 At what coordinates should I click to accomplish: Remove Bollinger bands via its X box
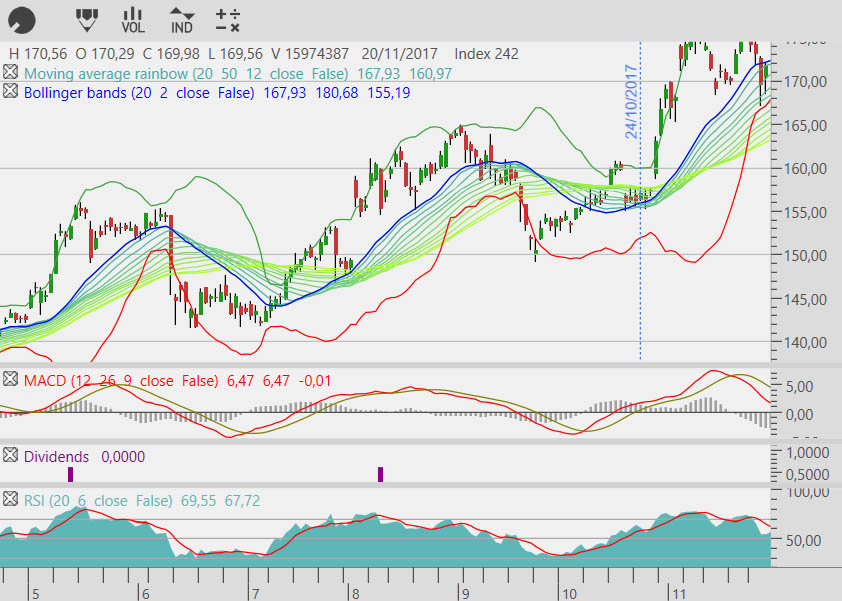[x=10, y=92]
